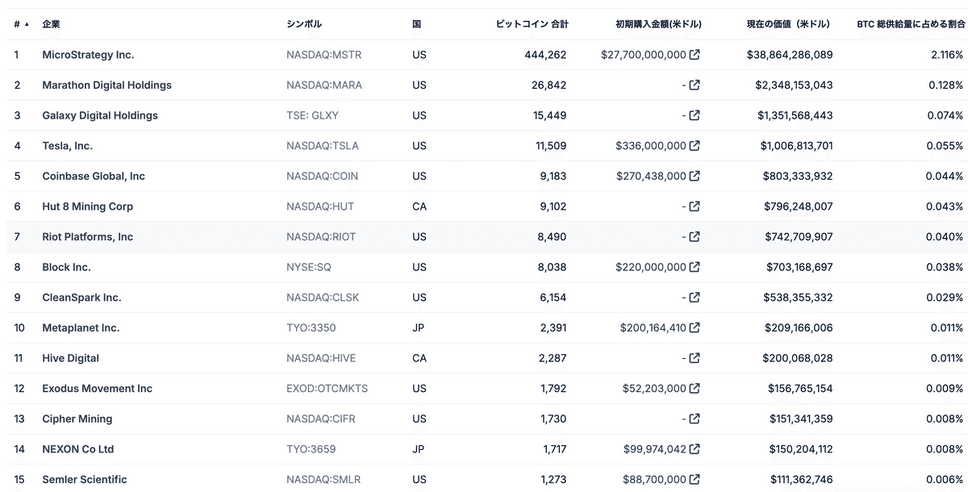Click the 国 column header
The width and height of the screenshot is (968, 492).
[416, 24]
